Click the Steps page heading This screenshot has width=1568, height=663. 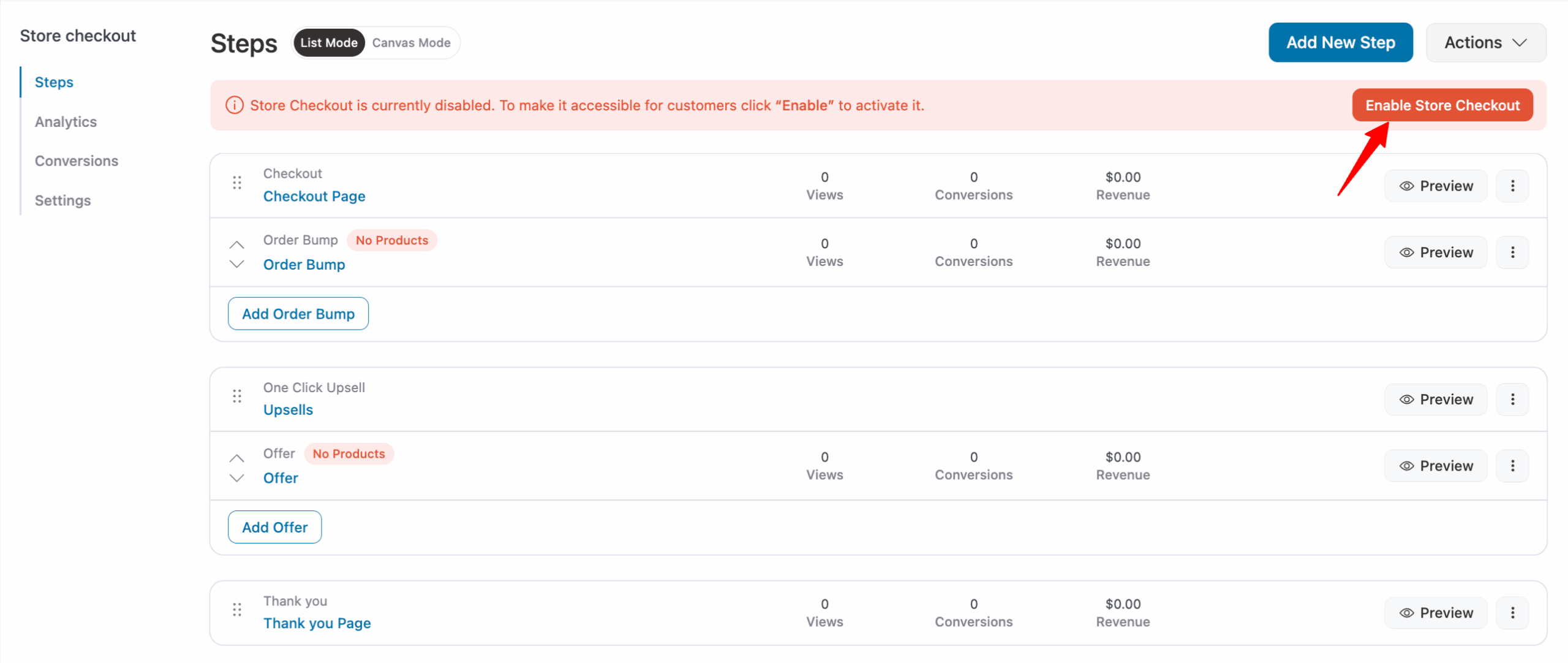click(244, 44)
